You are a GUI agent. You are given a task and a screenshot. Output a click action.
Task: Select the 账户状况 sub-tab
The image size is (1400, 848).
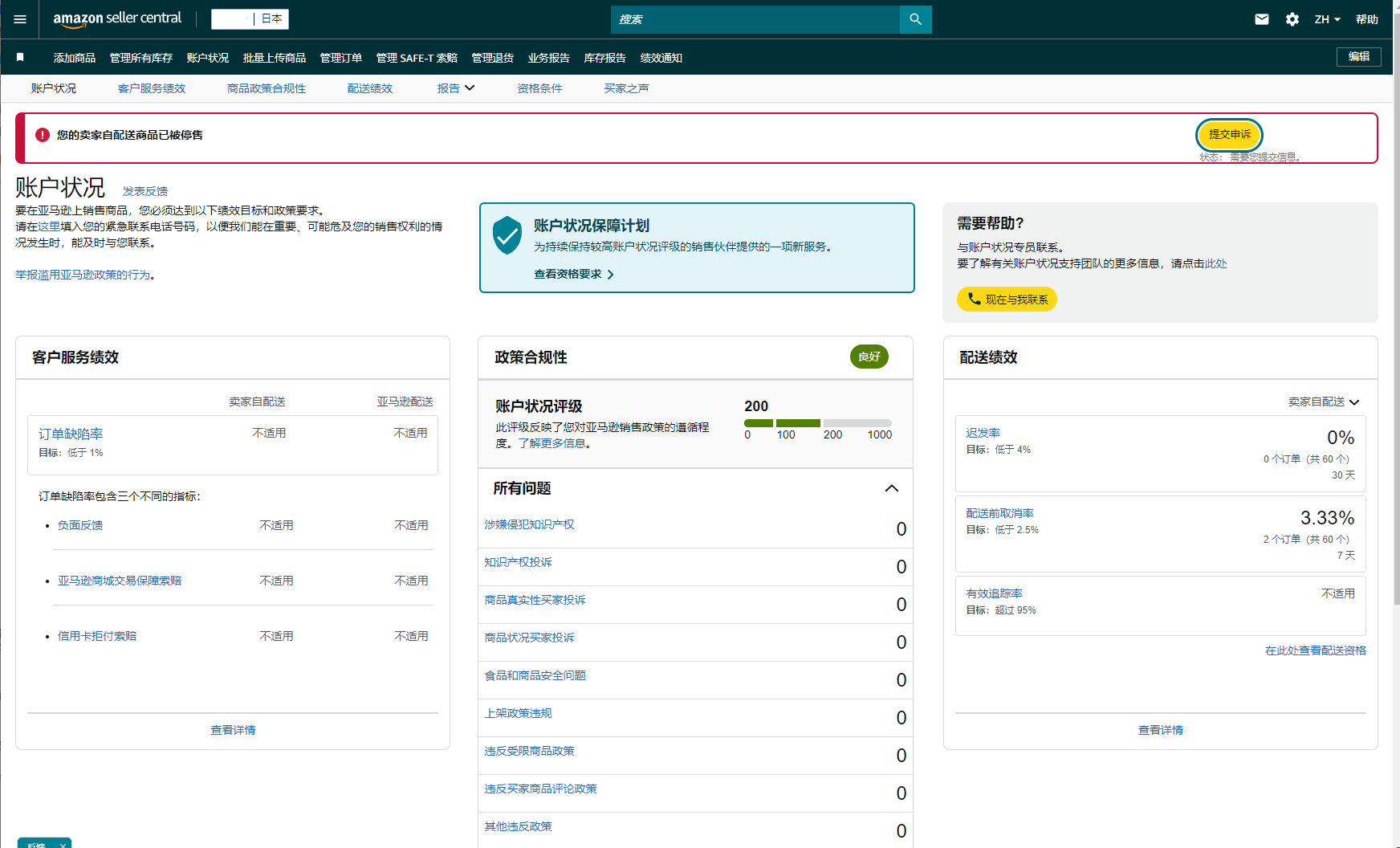[54, 88]
